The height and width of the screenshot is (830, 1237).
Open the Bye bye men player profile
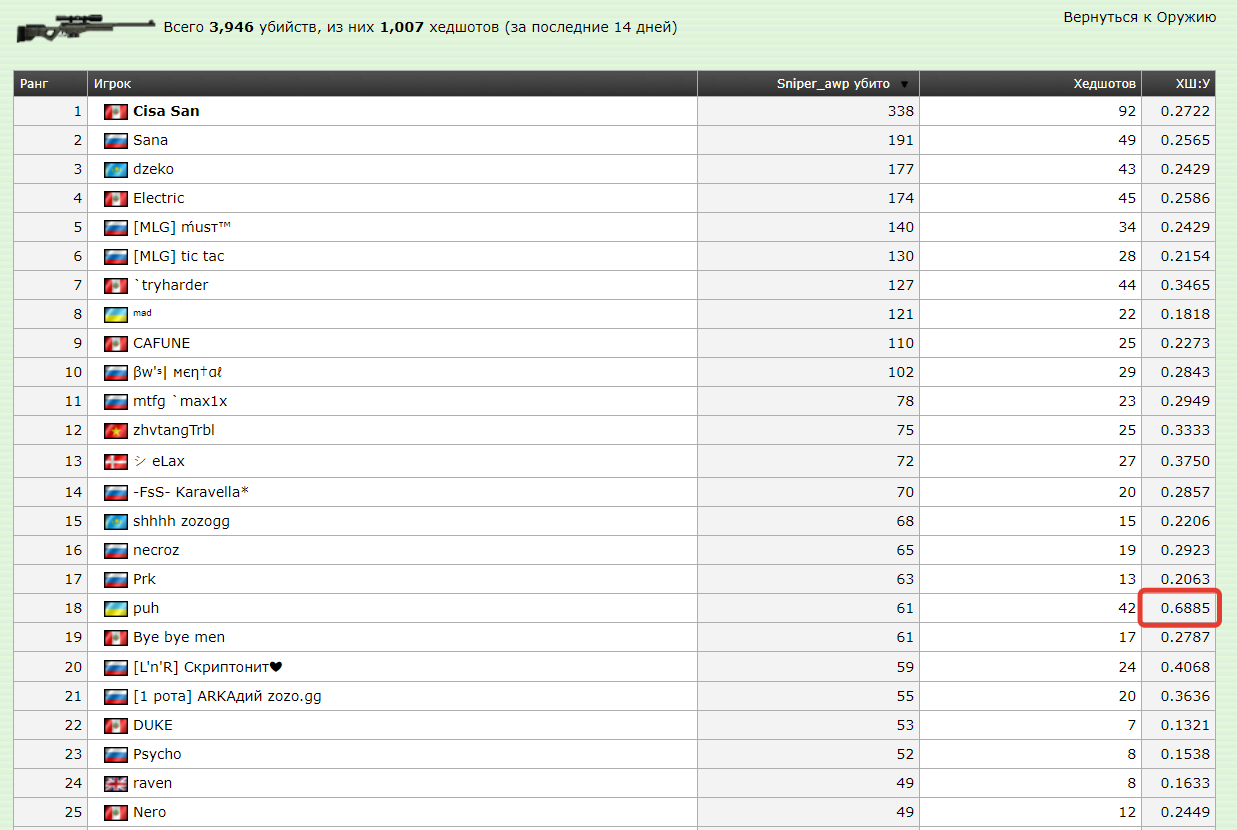(178, 637)
